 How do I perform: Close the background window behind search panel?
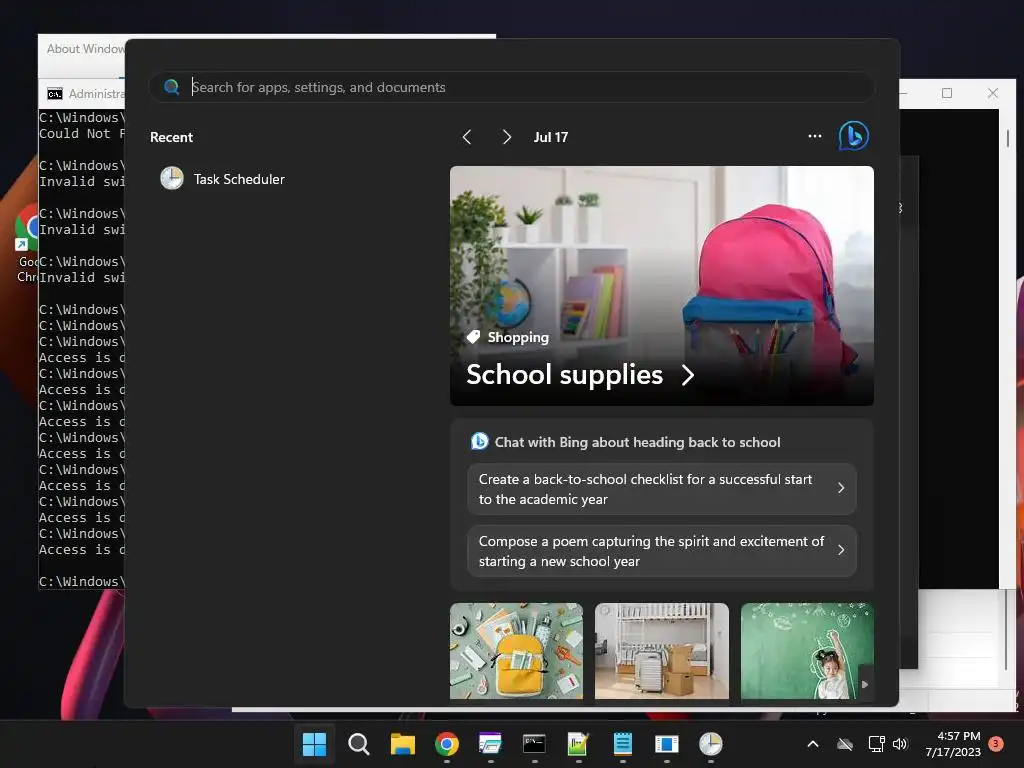pos(993,93)
